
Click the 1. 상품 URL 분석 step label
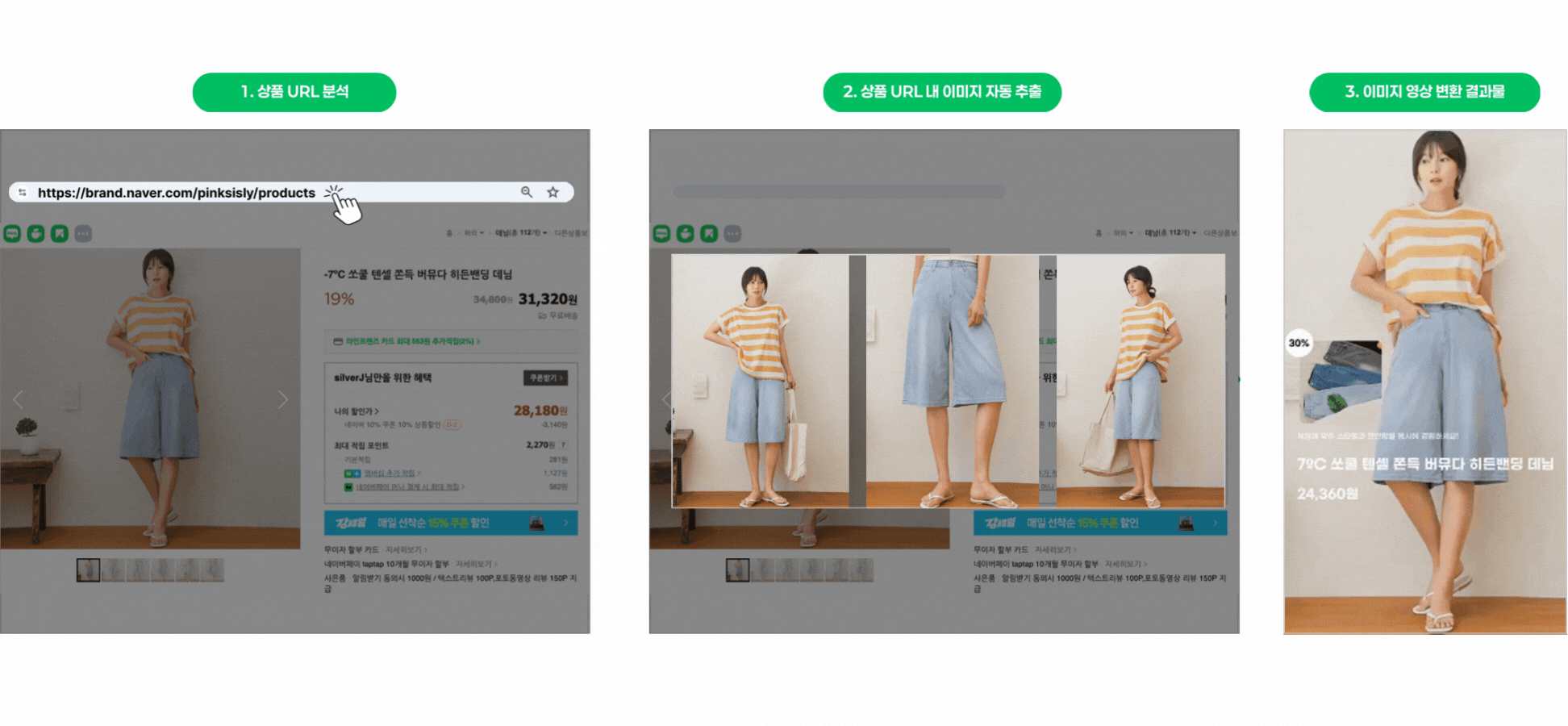coord(294,92)
